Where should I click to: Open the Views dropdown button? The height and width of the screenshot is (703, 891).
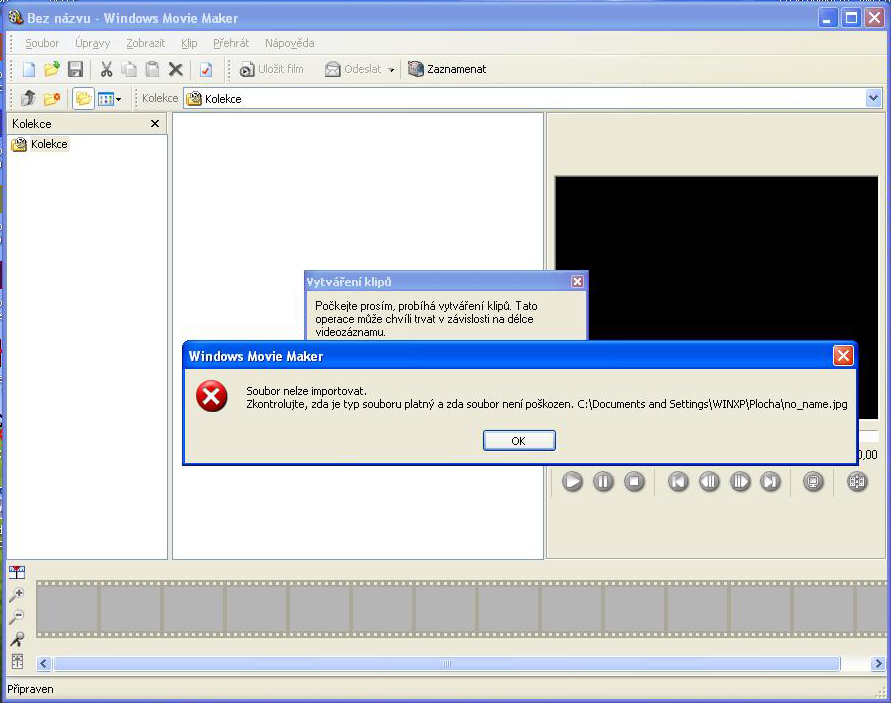pos(109,99)
